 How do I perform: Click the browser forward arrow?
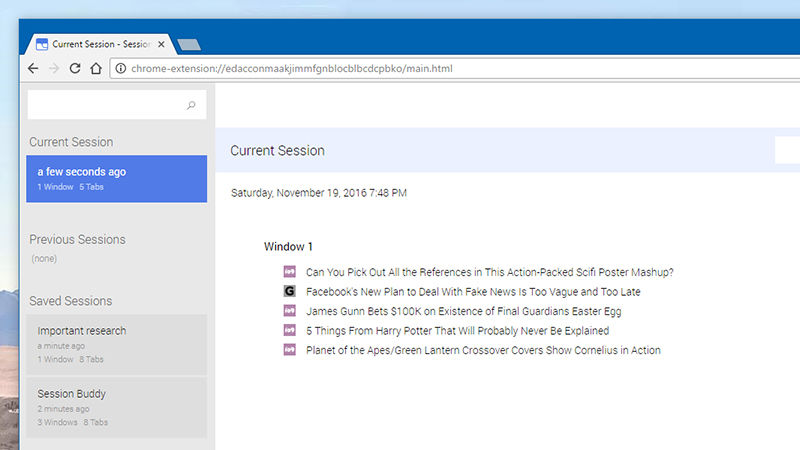[x=54, y=68]
